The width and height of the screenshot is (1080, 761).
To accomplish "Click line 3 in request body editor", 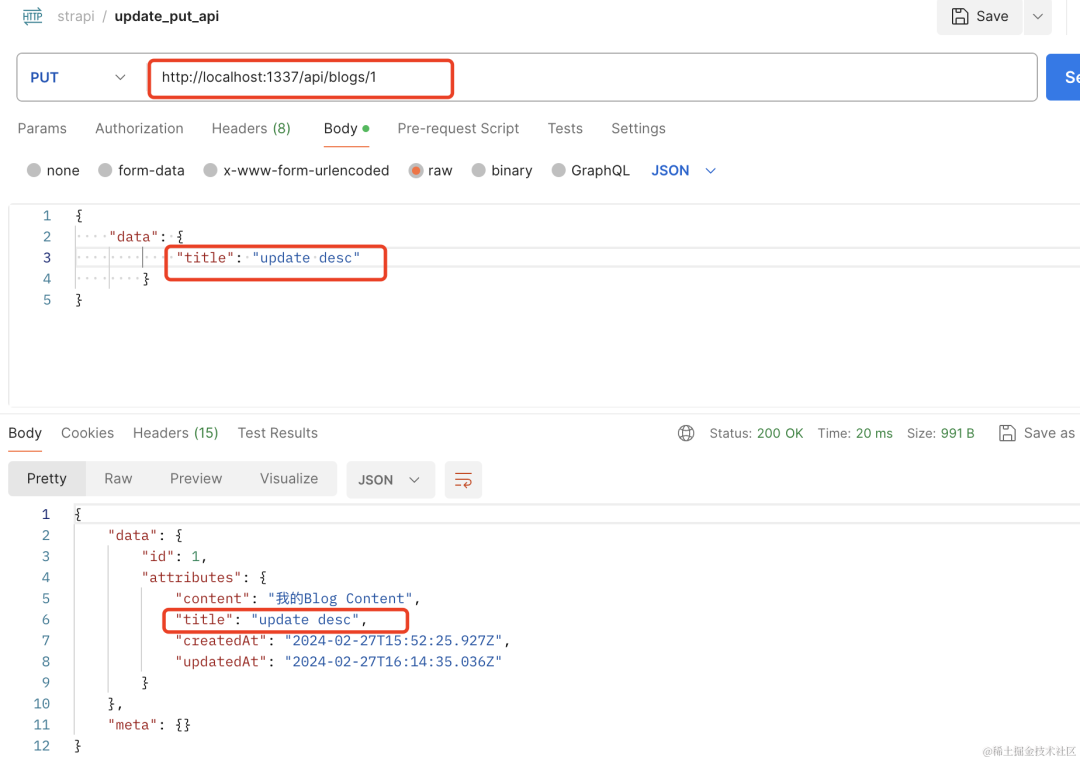I will click(x=577, y=258).
